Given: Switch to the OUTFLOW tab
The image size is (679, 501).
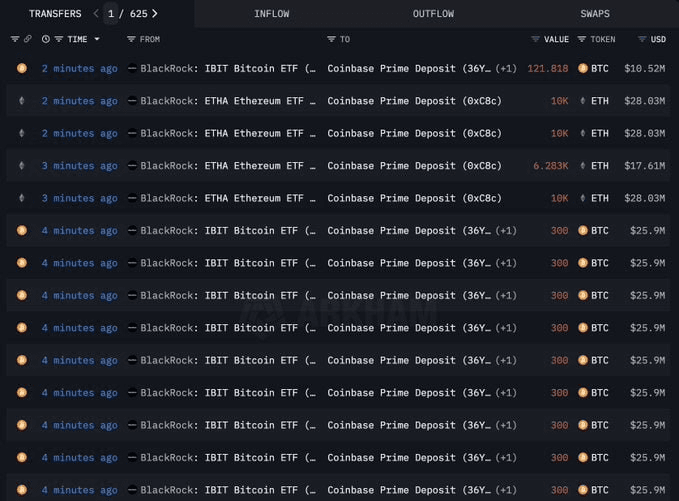Looking at the screenshot, I should (x=433, y=14).
